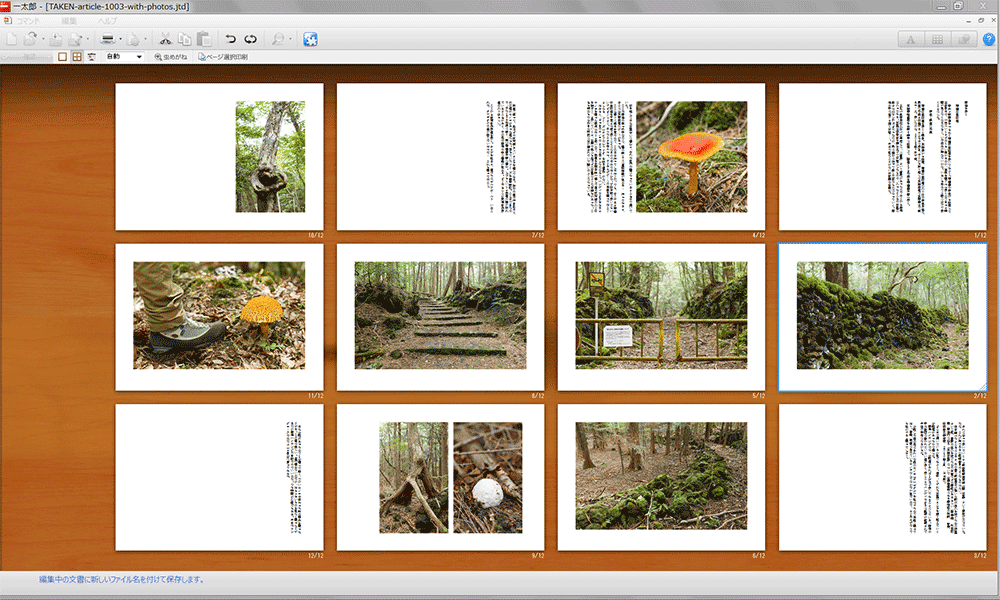
Task: Click the redo arrow icon
Action: (251, 39)
